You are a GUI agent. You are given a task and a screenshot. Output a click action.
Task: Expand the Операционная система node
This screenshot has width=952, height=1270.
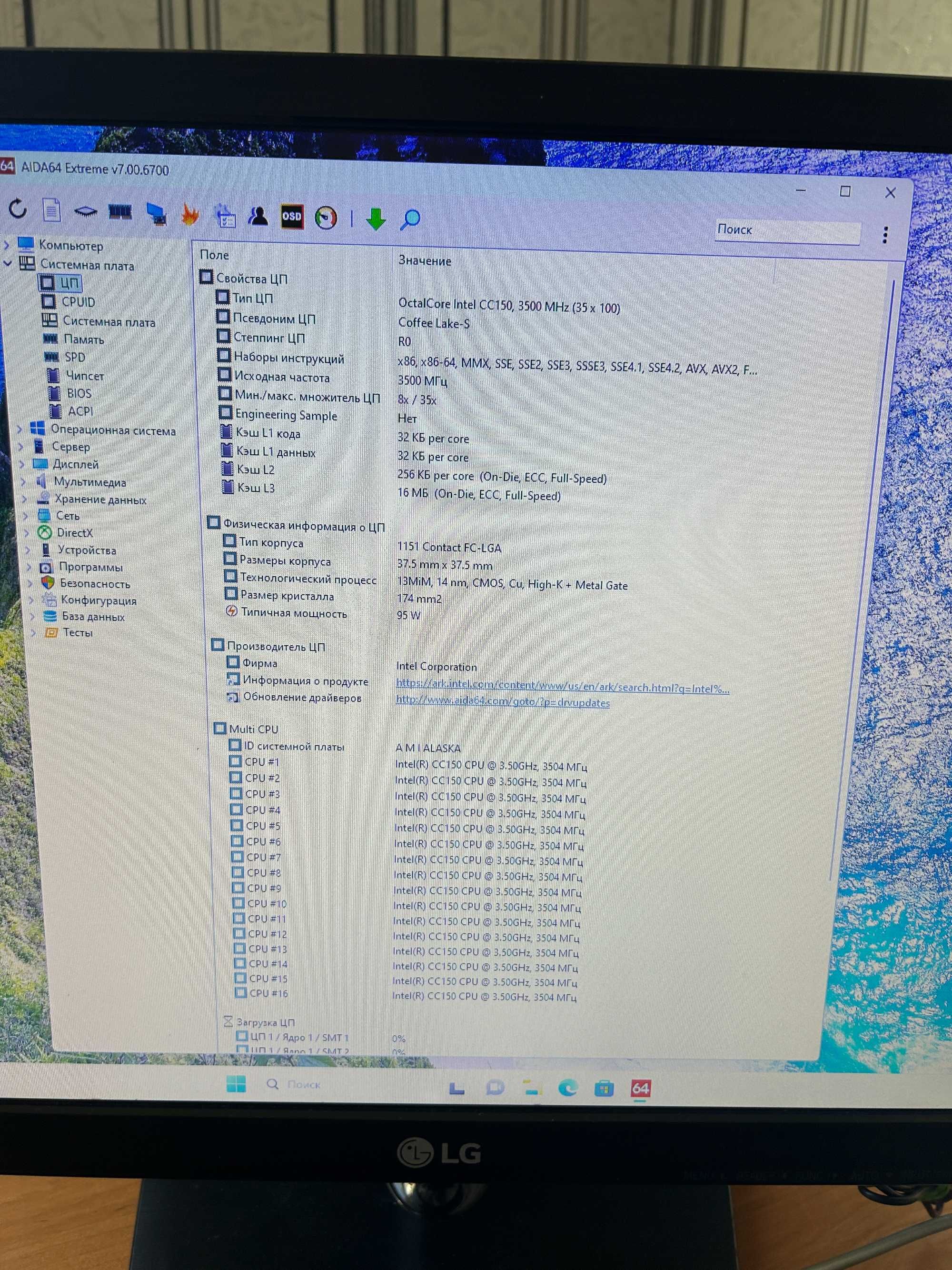point(20,429)
